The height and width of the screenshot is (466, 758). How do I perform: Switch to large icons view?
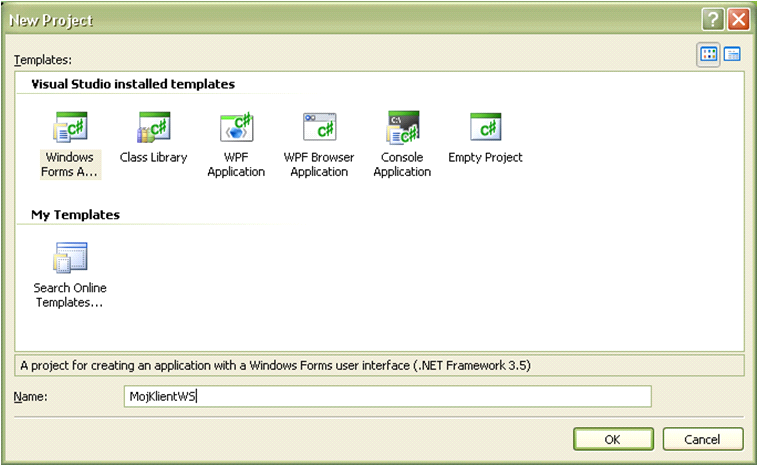[708, 54]
